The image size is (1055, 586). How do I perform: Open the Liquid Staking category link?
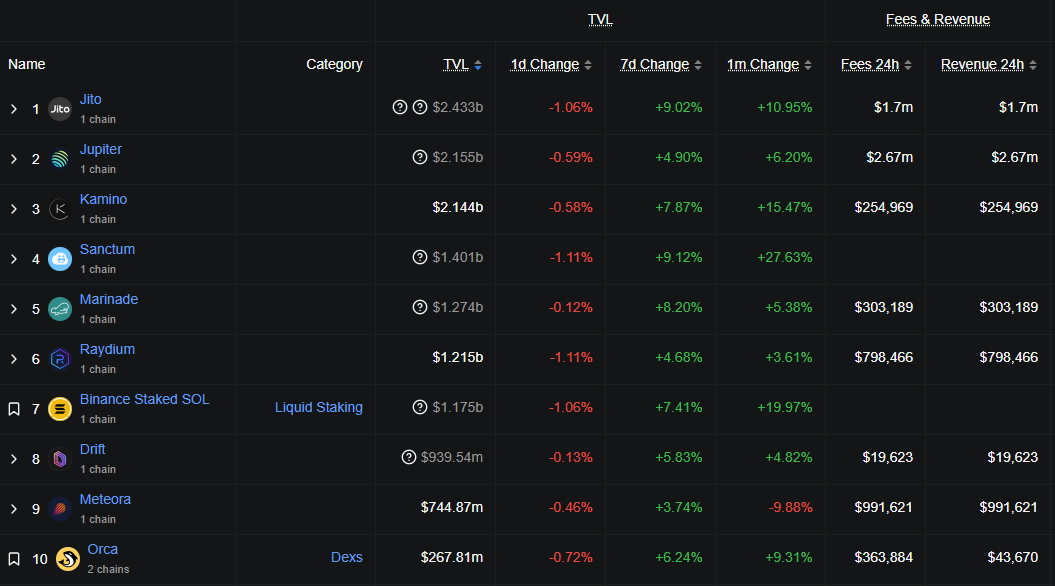pyautogui.click(x=318, y=407)
